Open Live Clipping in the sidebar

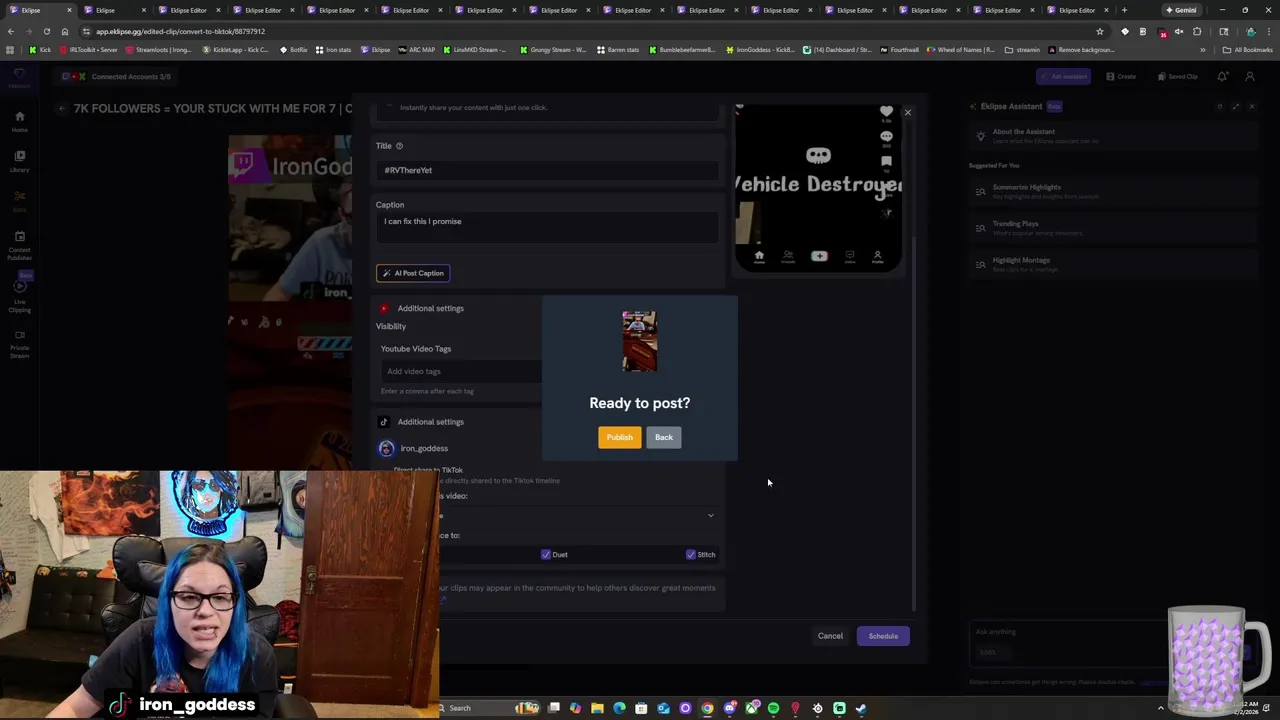coord(19,297)
